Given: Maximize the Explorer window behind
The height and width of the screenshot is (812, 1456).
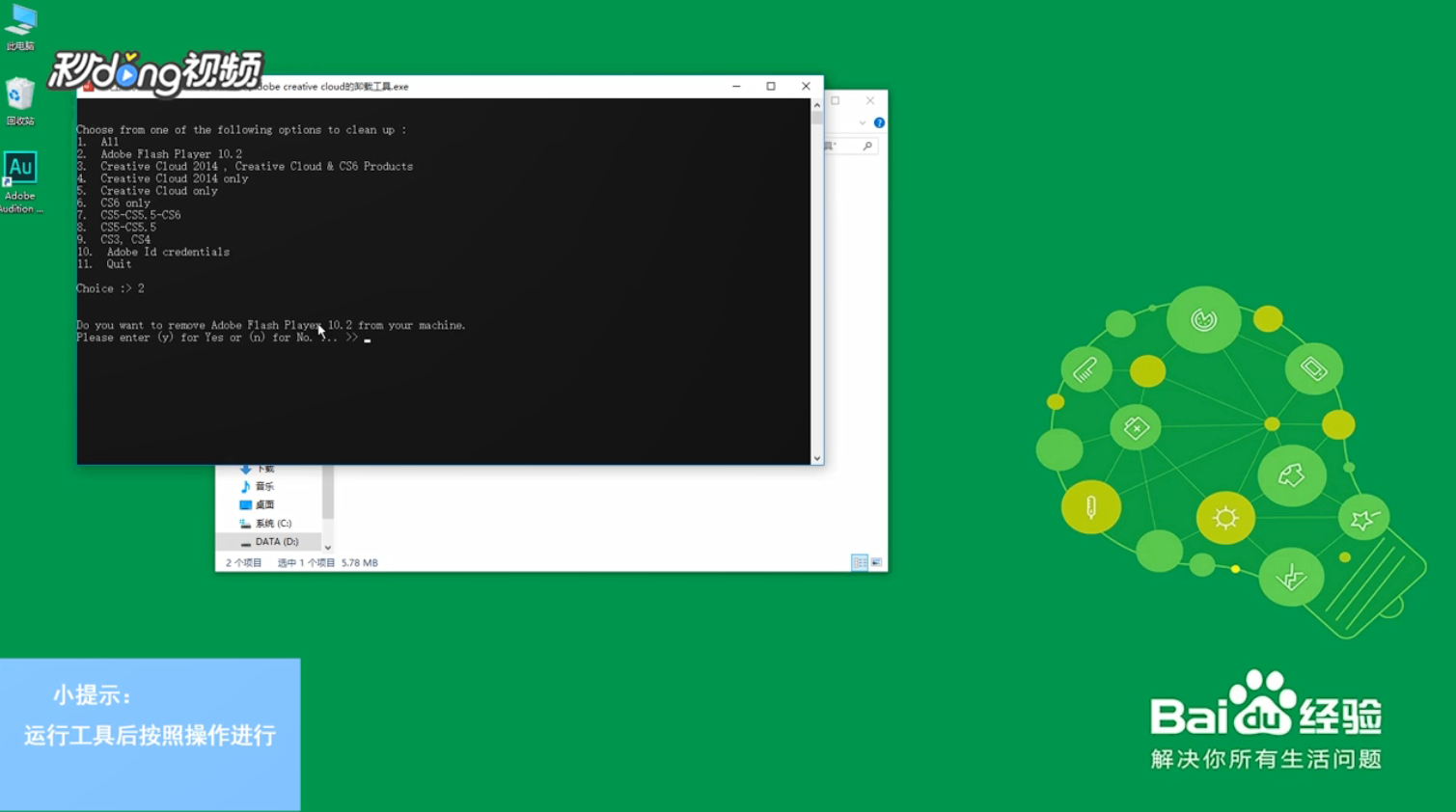Looking at the screenshot, I should click(x=836, y=100).
